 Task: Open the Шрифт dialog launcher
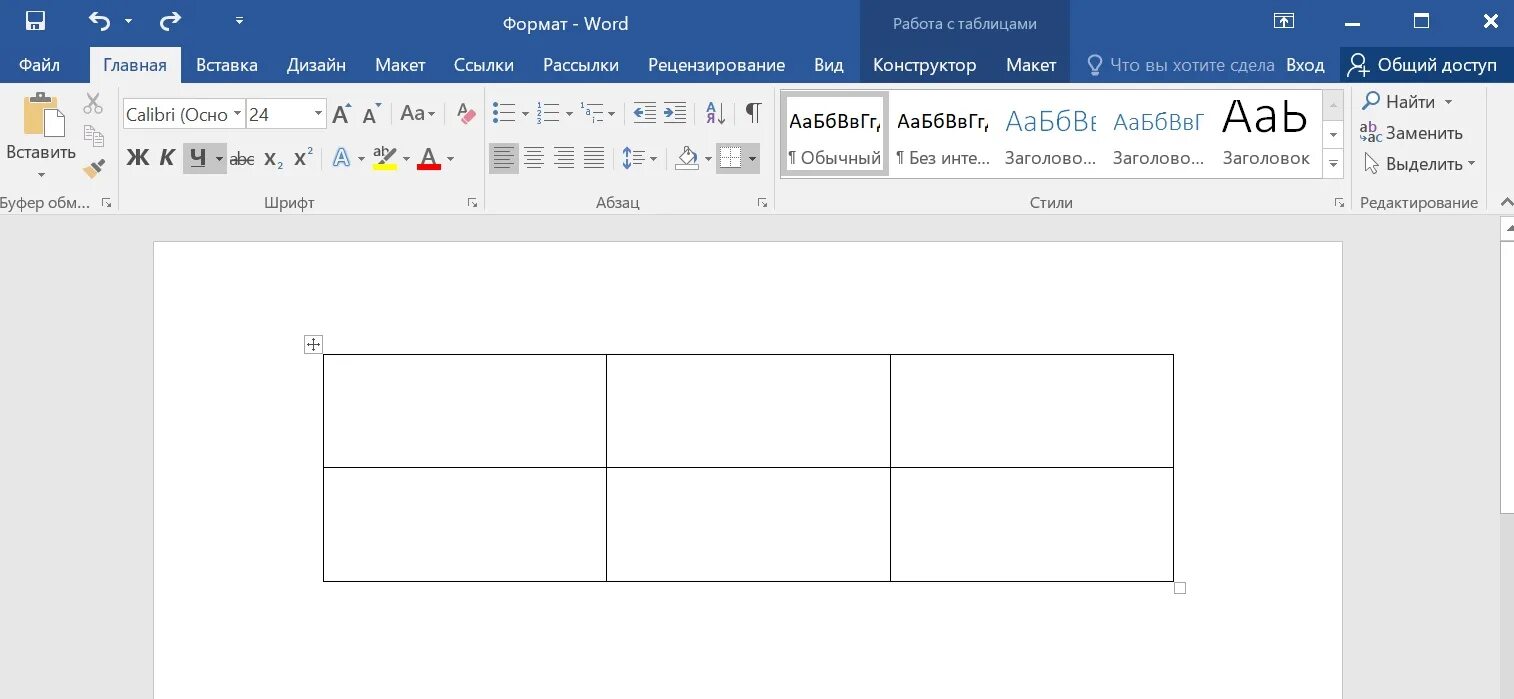coord(472,203)
